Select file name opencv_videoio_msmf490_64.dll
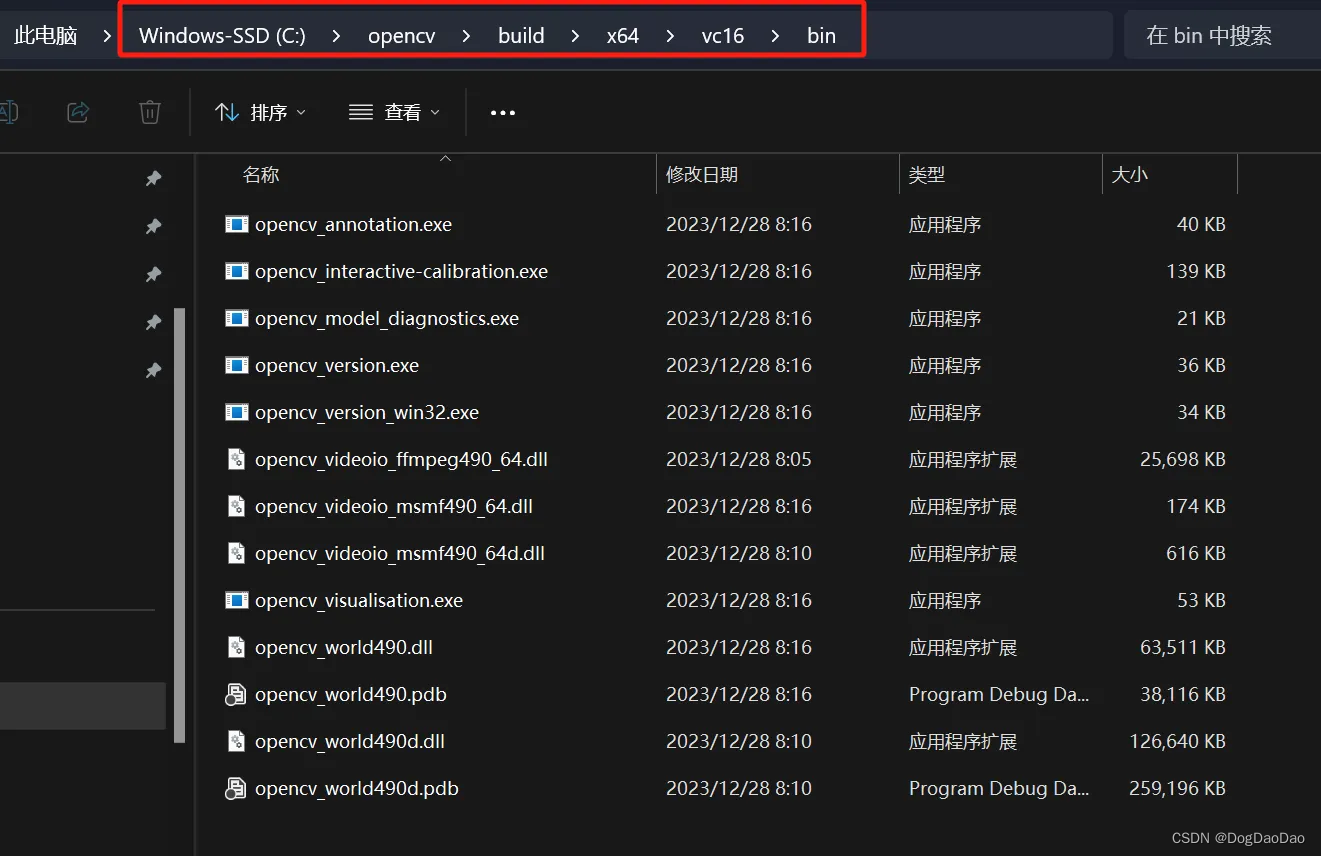 (394, 507)
